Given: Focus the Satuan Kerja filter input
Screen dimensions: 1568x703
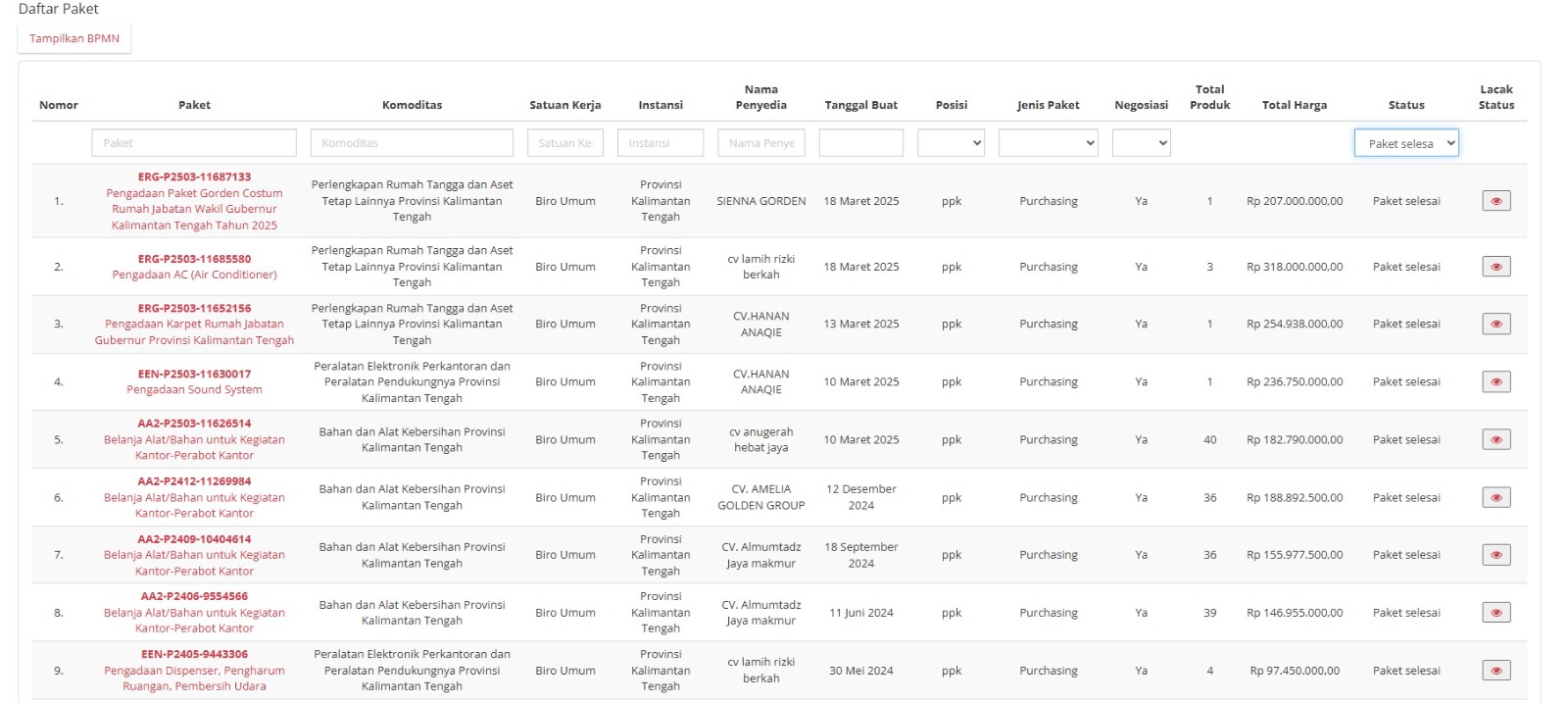Looking at the screenshot, I should (x=565, y=143).
